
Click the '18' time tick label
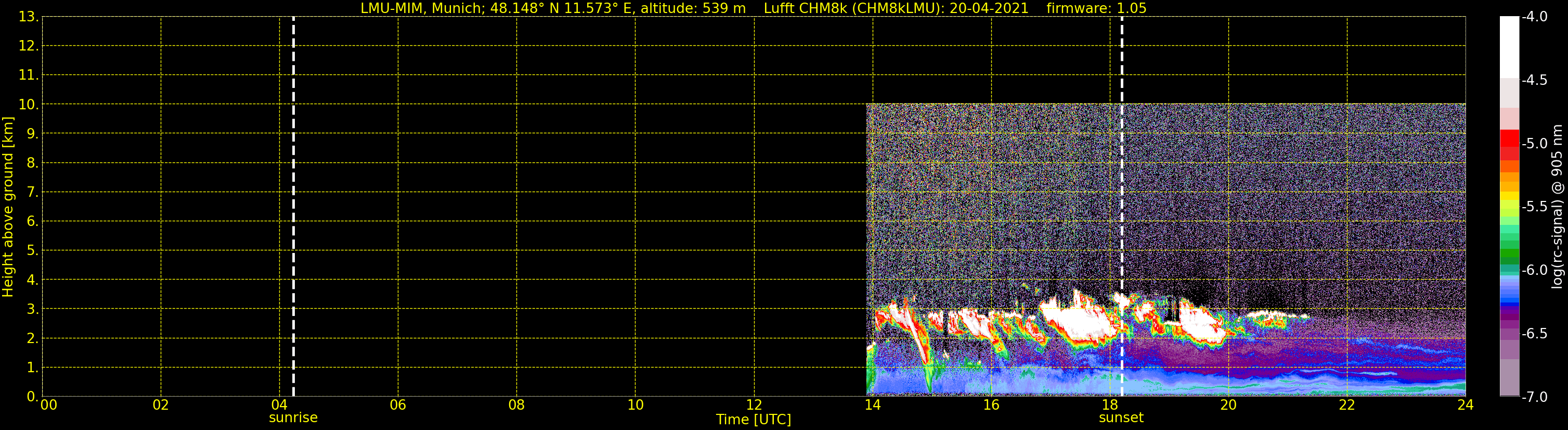(x=1110, y=405)
